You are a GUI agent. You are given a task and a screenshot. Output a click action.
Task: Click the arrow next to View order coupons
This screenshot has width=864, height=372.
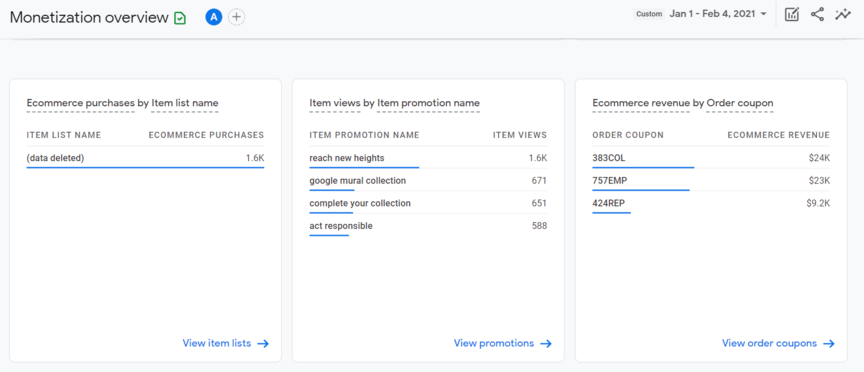point(829,343)
